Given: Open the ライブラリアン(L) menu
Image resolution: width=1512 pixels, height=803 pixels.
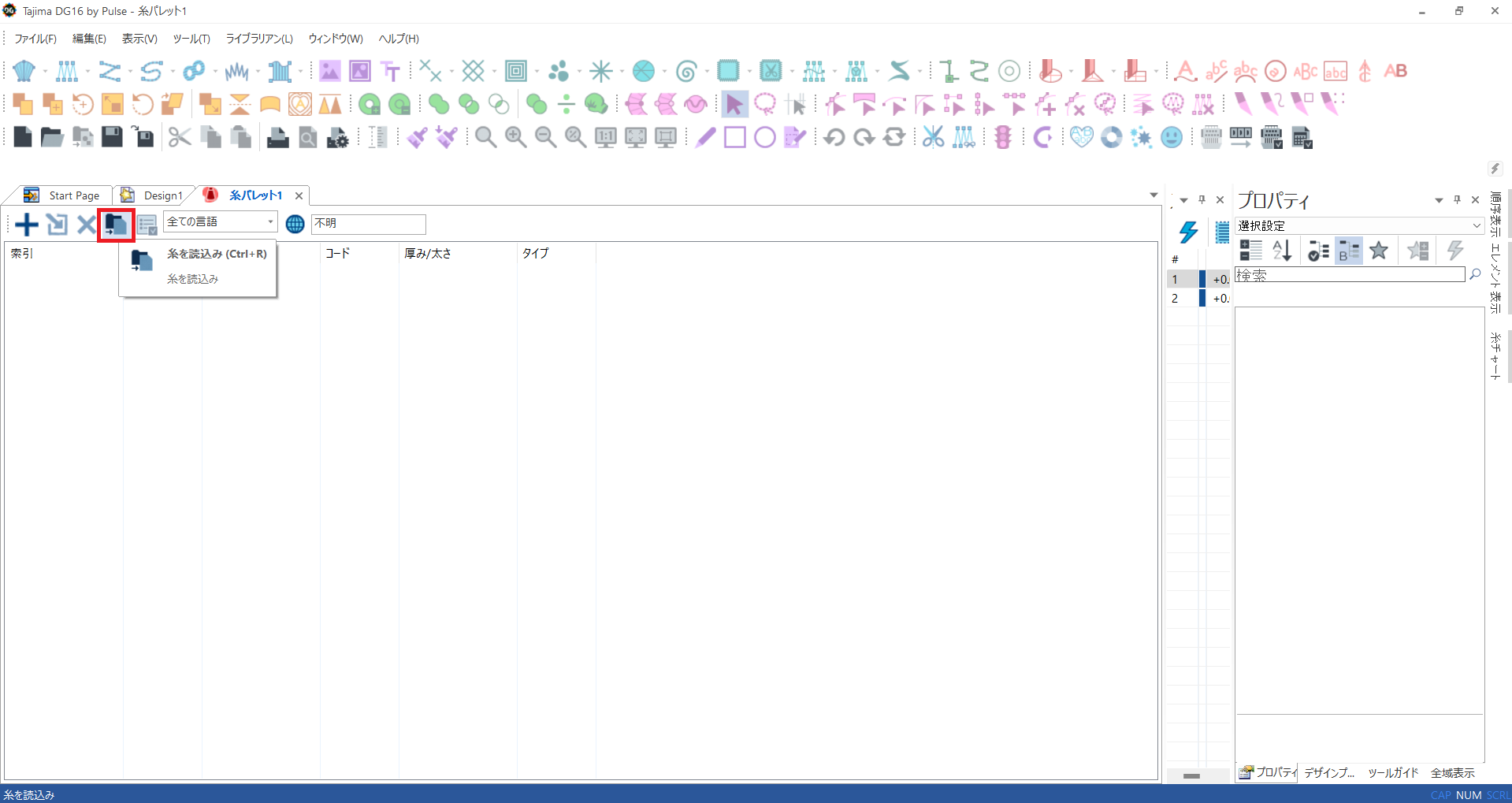Looking at the screenshot, I should [x=259, y=39].
